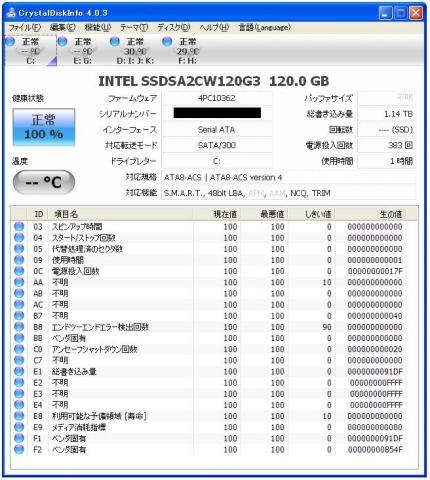
Task: Click status icon for attribute E8
Action: point(19,416)
